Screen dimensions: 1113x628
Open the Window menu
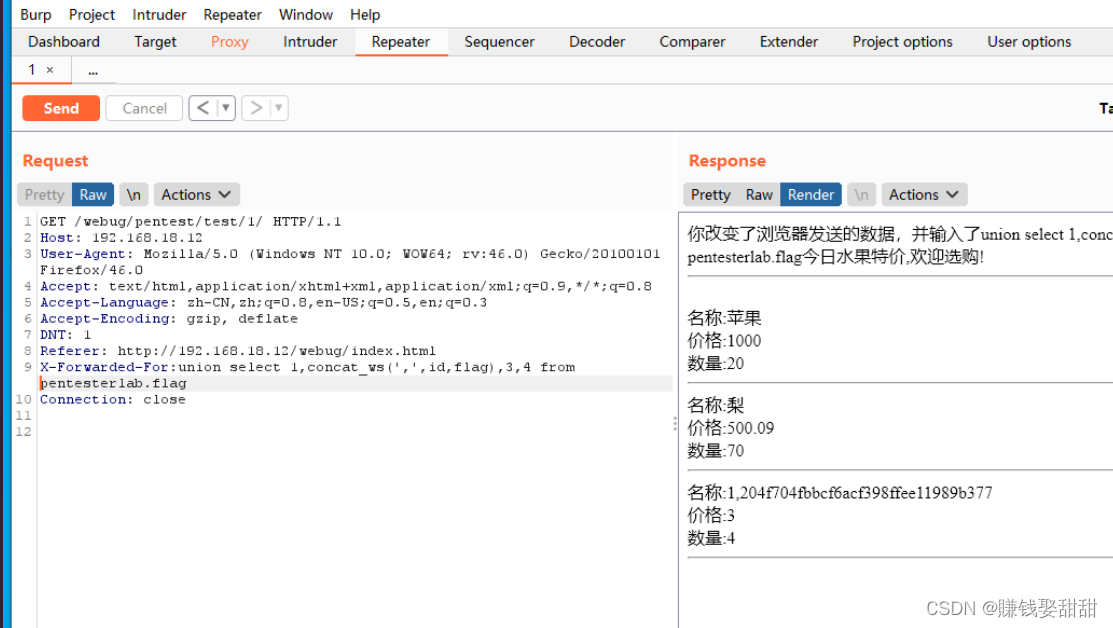pos(305,14)
